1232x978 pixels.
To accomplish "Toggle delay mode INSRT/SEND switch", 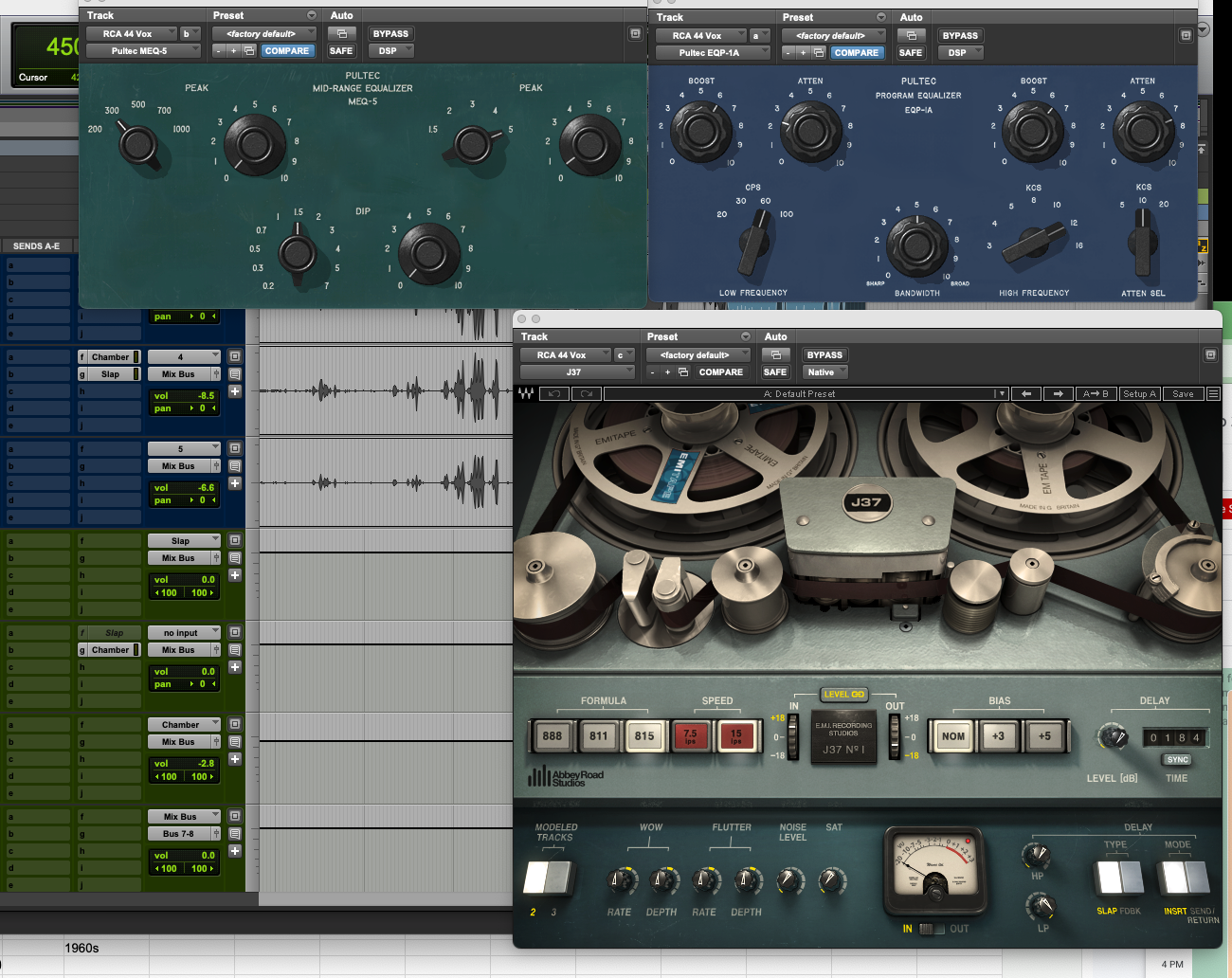I will 1185,878.
